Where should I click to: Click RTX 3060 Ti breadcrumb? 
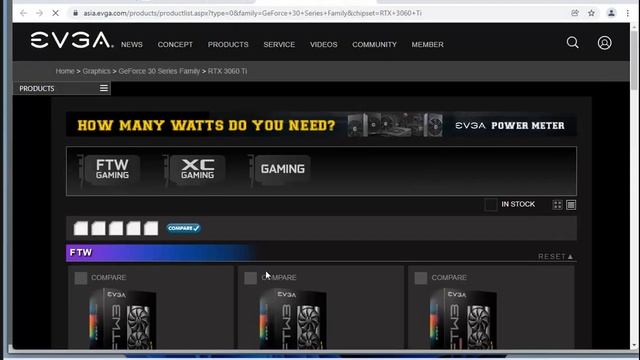click(x=227, y=71)
